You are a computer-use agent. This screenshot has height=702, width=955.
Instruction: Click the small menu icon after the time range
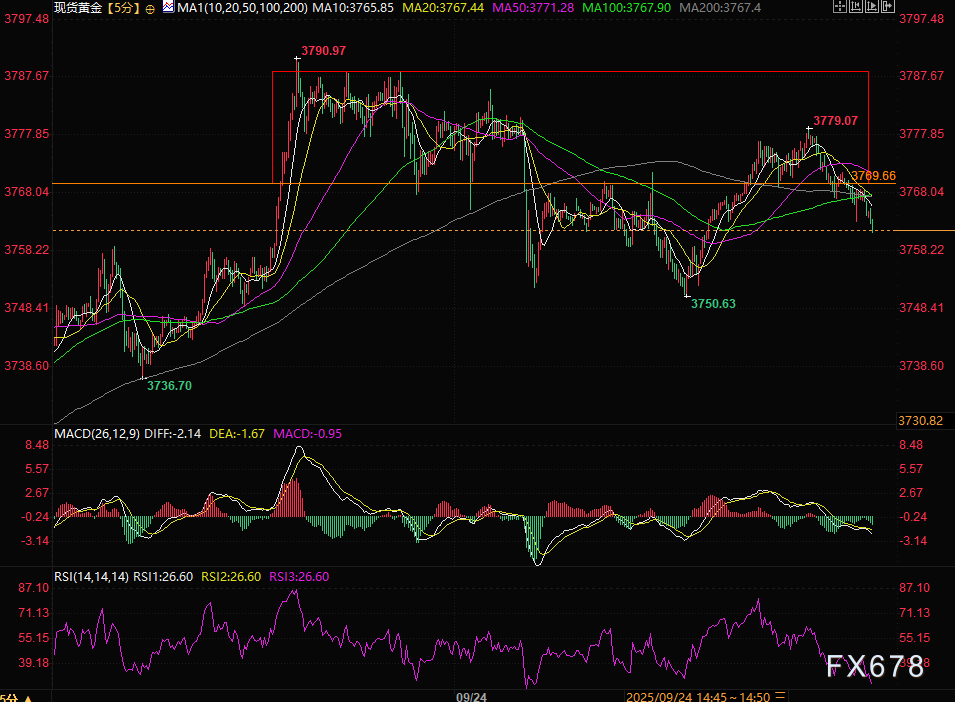[781, 695]
